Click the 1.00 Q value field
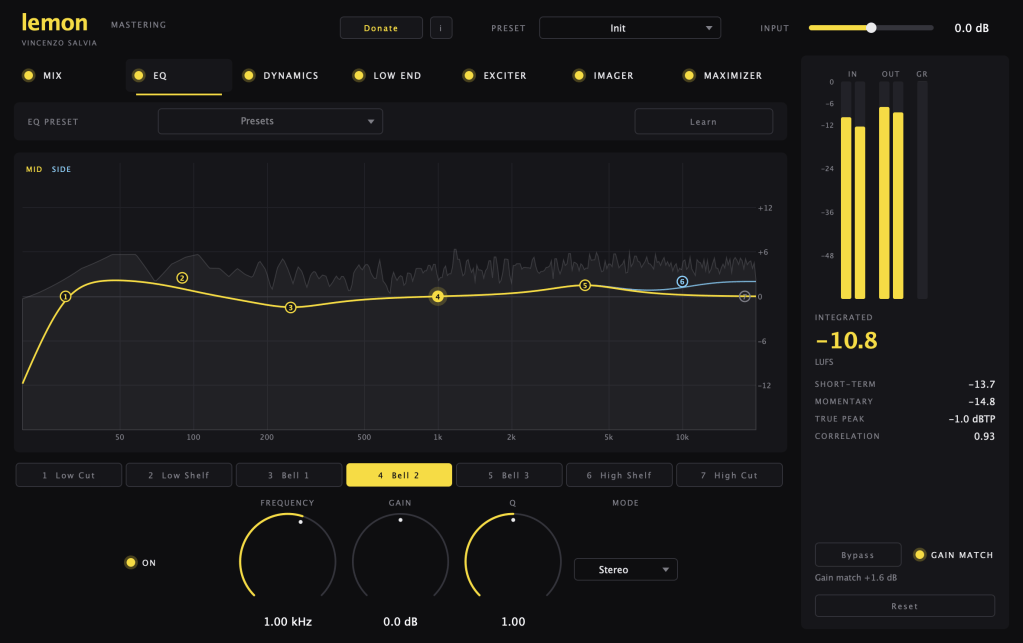This screenshot has width=1023, height=643. pos(513,621)
